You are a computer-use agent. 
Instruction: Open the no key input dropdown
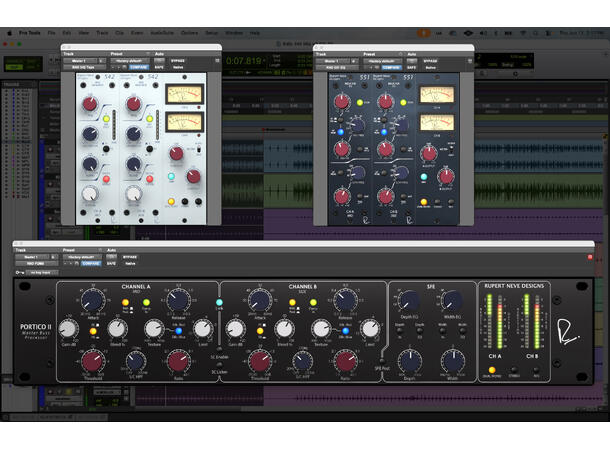click(41, 273)
